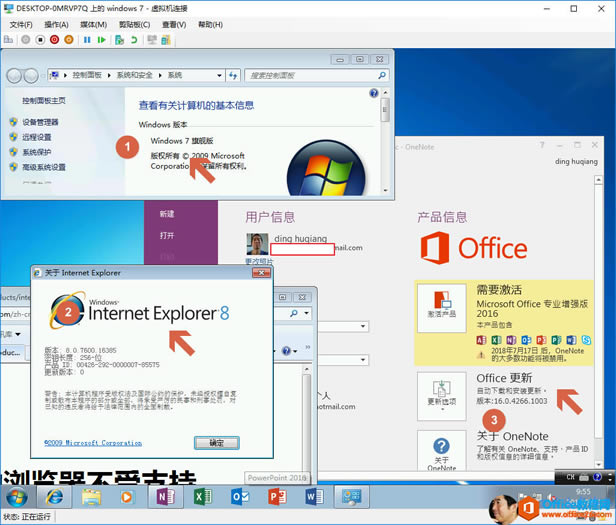
Task: Open Windows Explorer from the taskbar
Action: coord(91,497)
